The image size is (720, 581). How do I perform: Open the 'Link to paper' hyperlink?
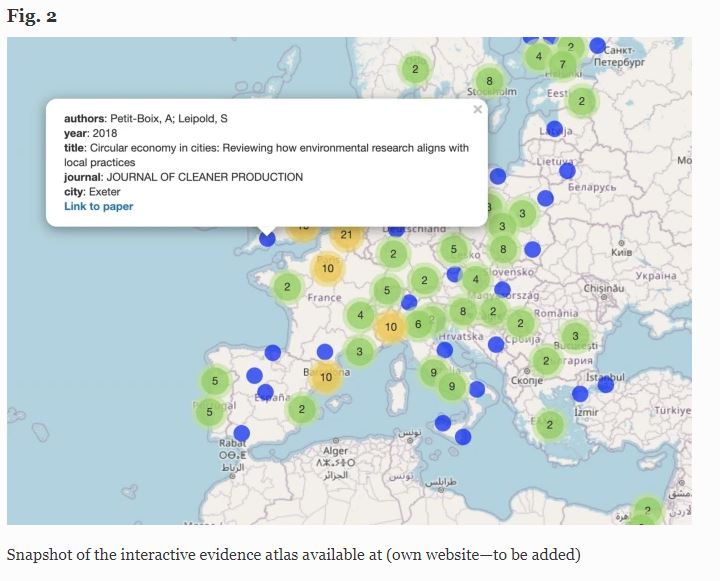point(99,206)
